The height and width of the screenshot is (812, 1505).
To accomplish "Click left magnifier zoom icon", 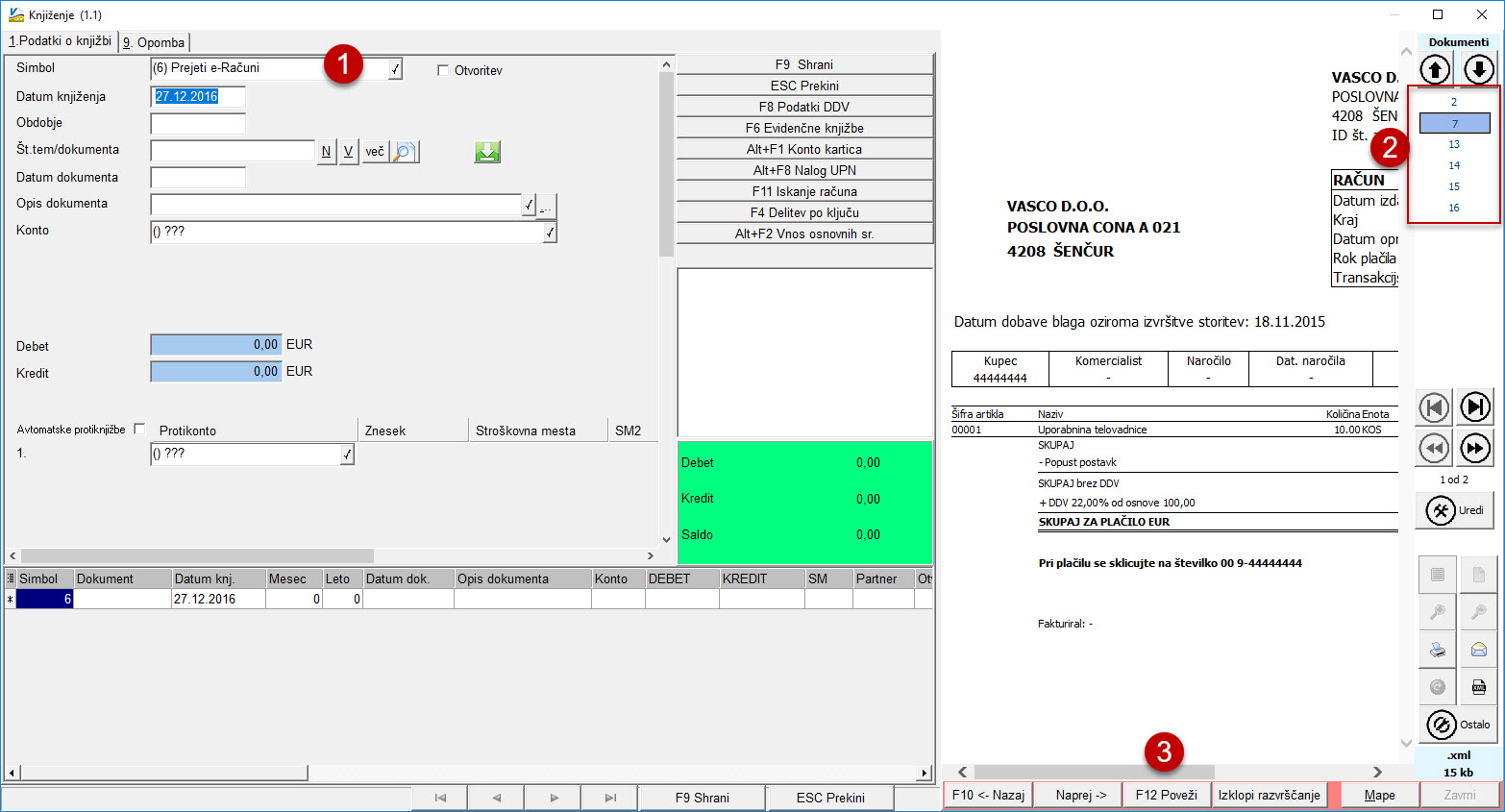I will click(x=1438, y=612).
